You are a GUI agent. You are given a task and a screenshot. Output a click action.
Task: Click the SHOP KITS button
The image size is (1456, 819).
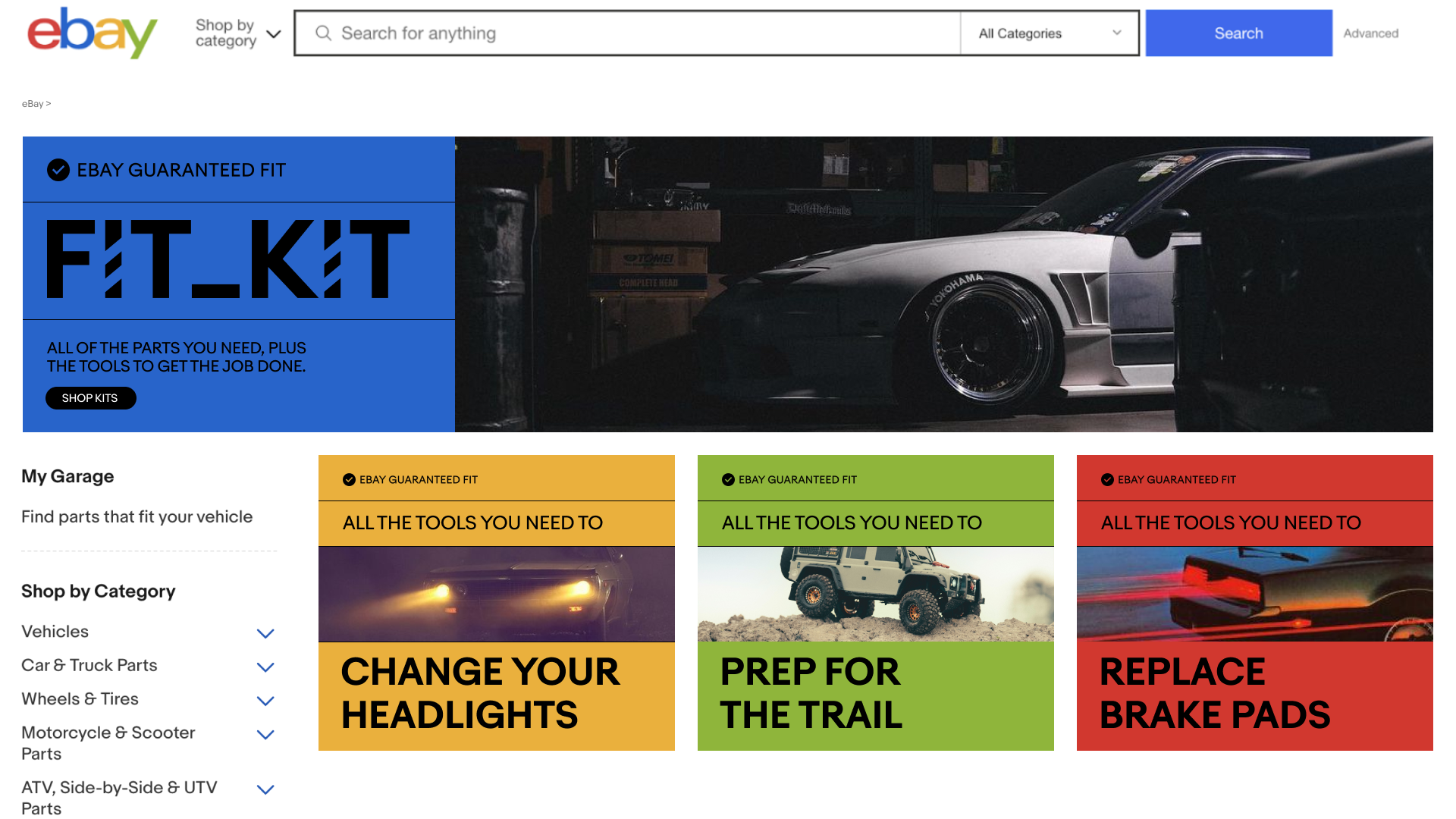point(90,398)
